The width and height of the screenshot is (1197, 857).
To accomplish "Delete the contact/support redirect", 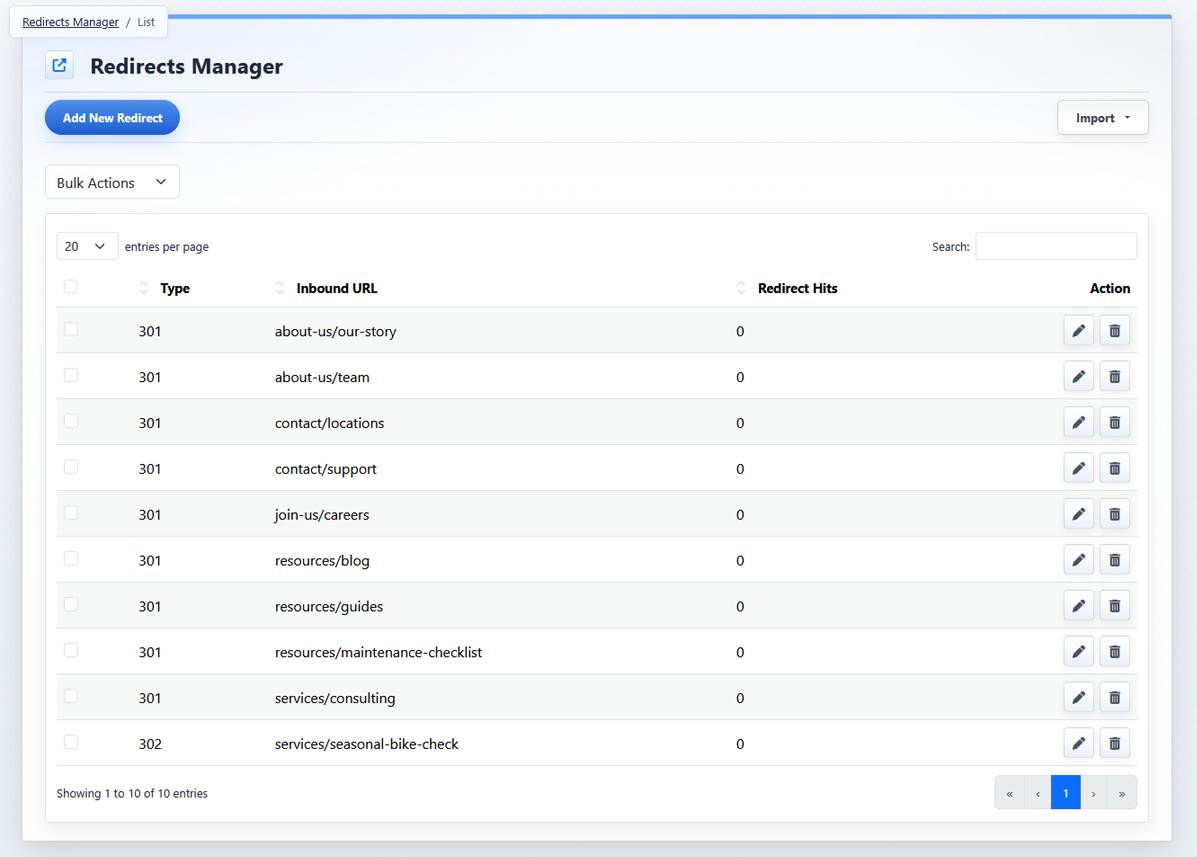I will click(x=1115, y=468).
